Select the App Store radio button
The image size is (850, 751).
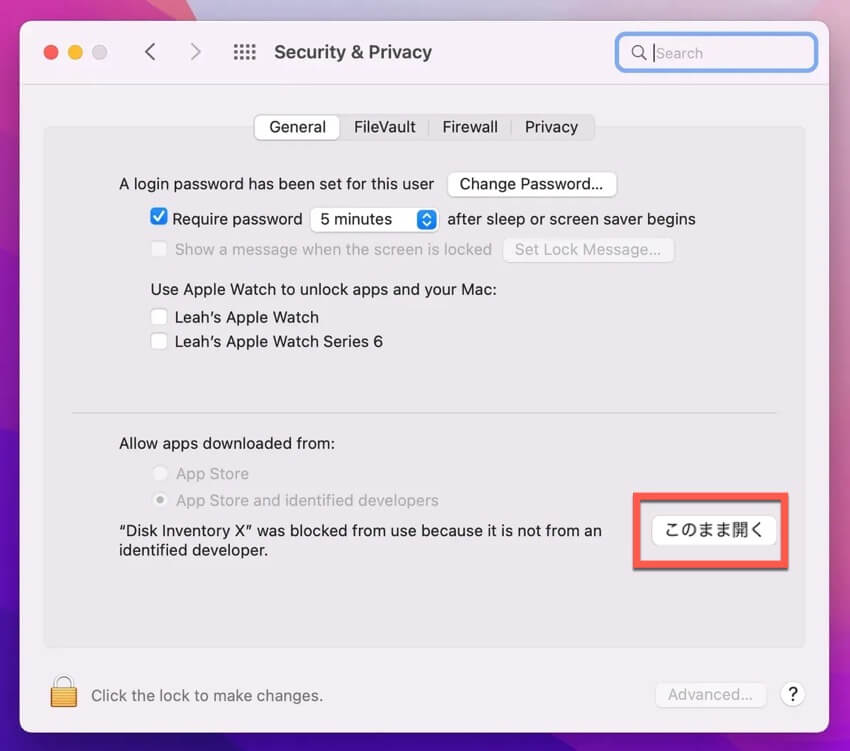[x=158, y=474]
